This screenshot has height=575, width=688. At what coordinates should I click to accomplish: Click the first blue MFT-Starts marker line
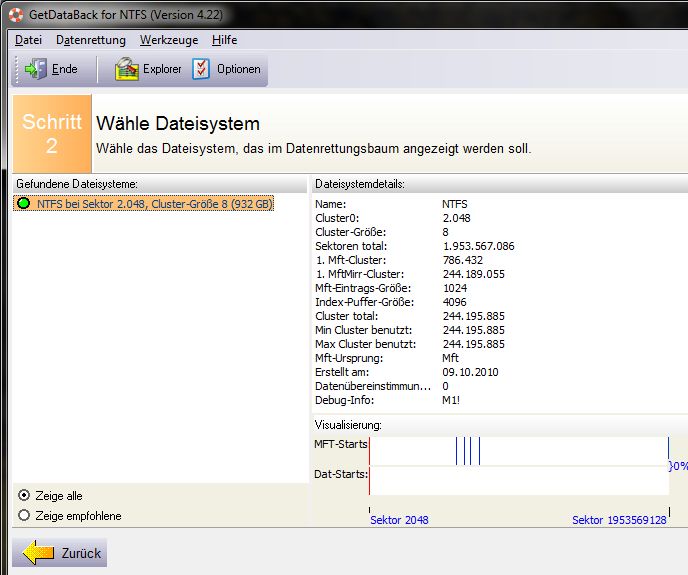click(x=456, y=451)
